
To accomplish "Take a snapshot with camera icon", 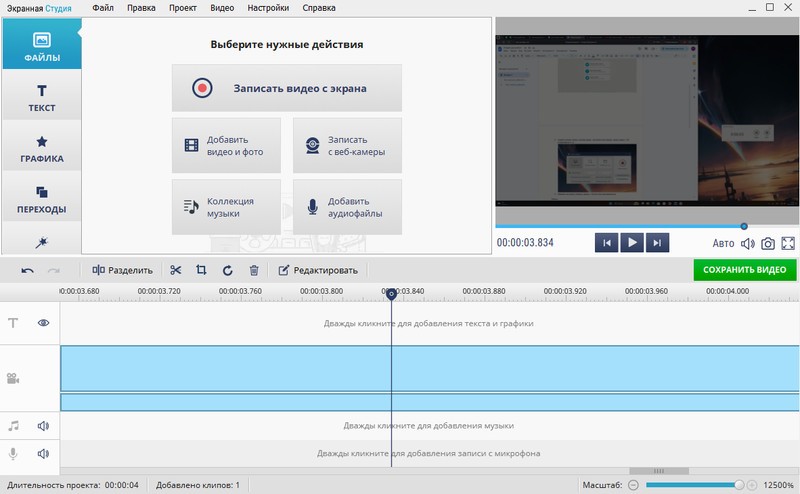I will pyautogui.click(x=768, y=243).
